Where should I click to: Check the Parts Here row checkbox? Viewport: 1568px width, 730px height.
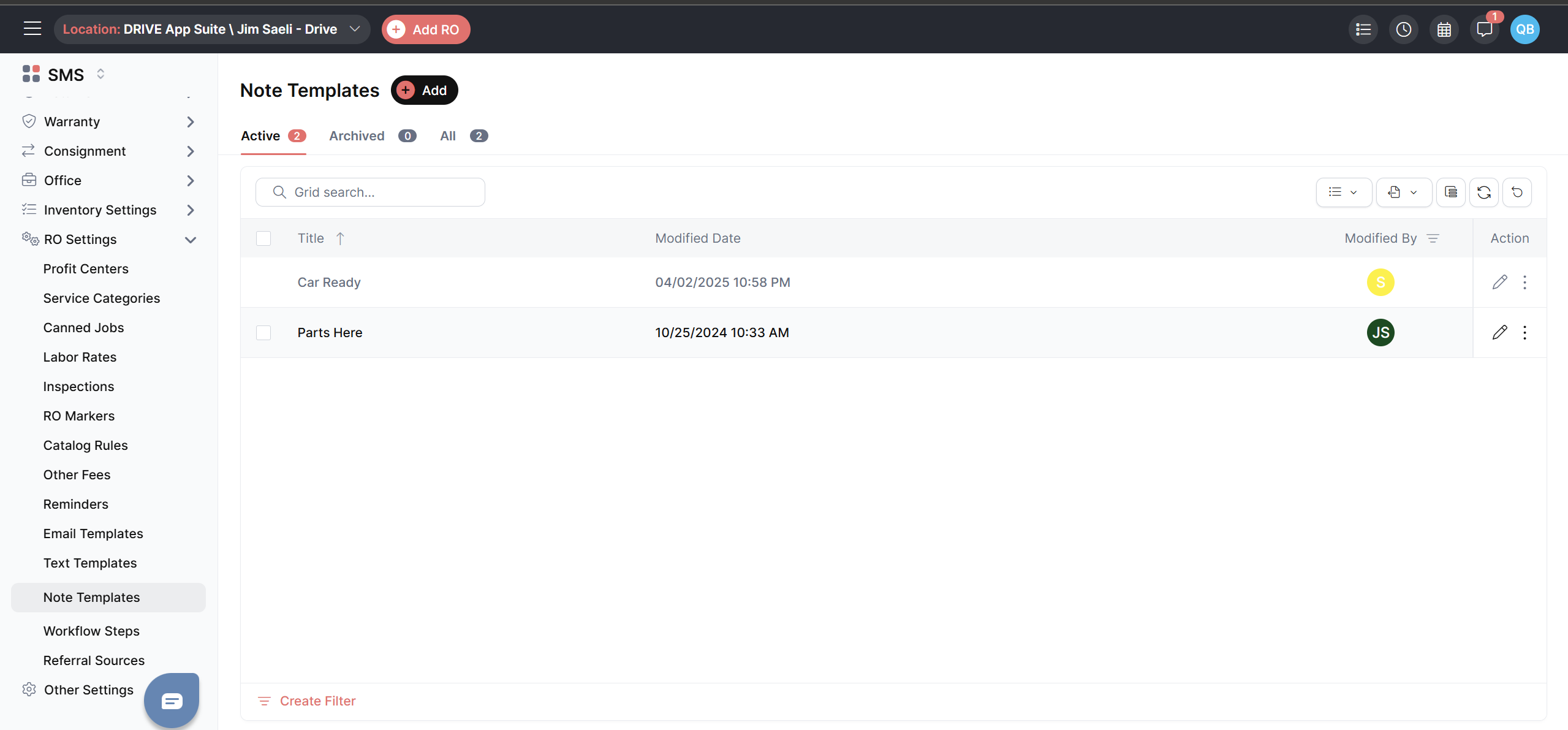tap(263, 332)
